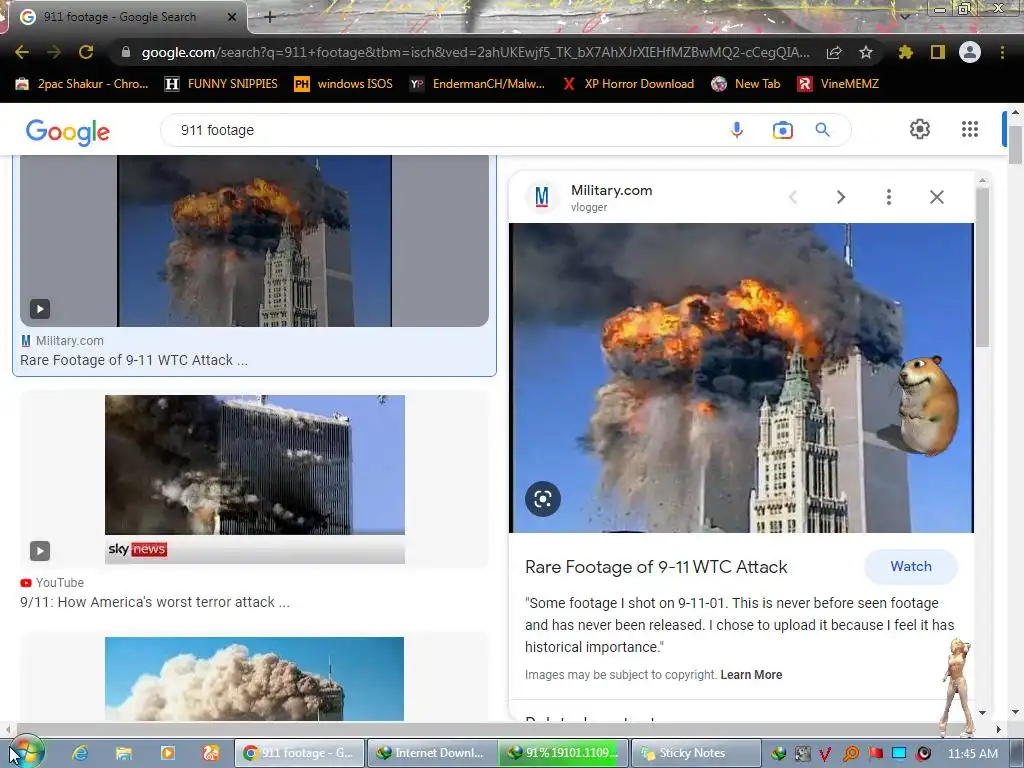Open the 2pac Shakur bookmark

pyautogui.click(x=82, y=84)
